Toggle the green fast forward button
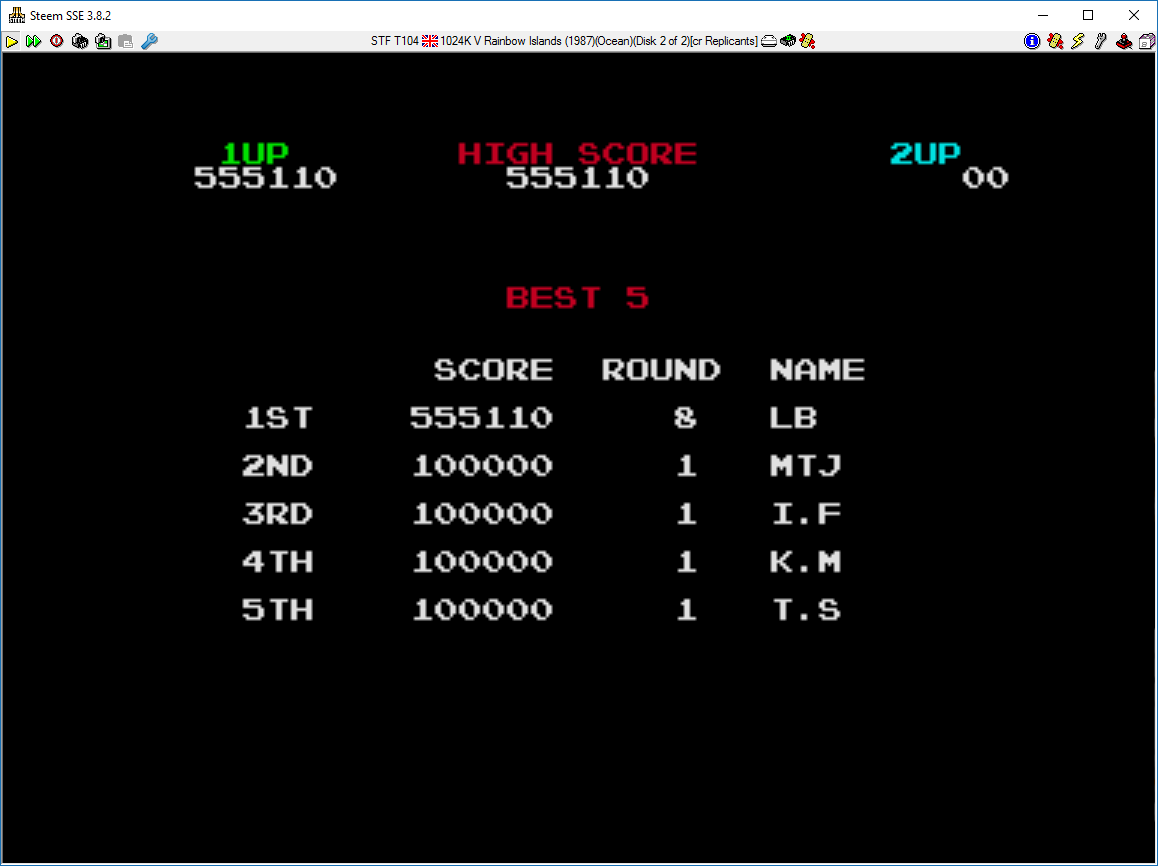The height and width of the screenshot is (866, 1158). (x=34, y=41)
